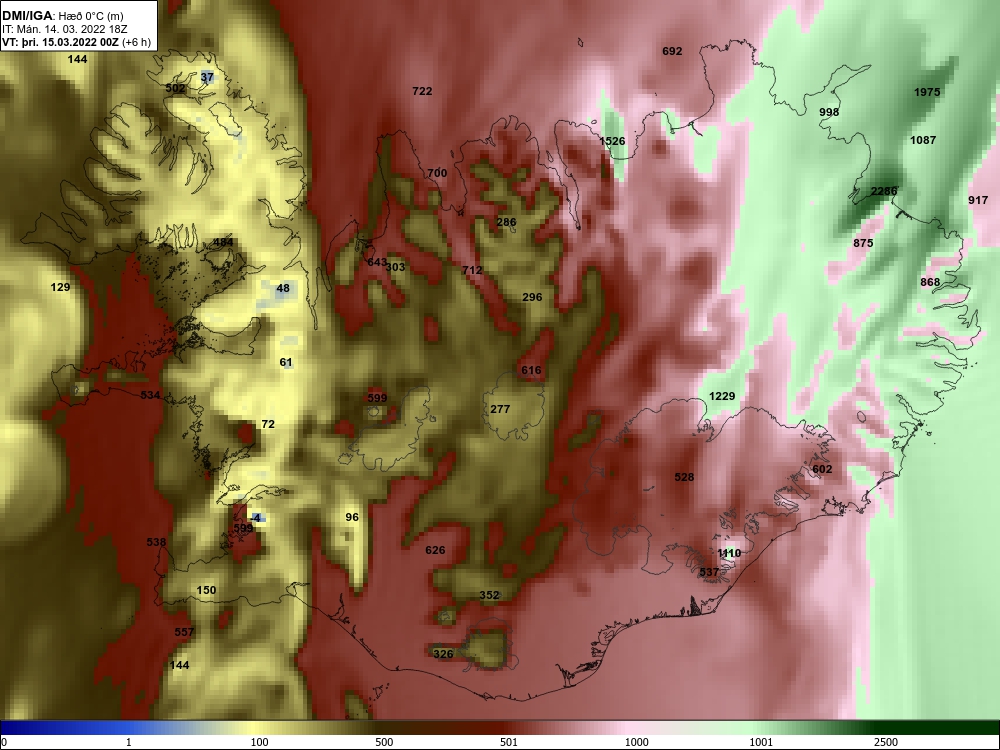Click the map value 538
This screenshot has width=1000, height=750.
tap(156, 542)
